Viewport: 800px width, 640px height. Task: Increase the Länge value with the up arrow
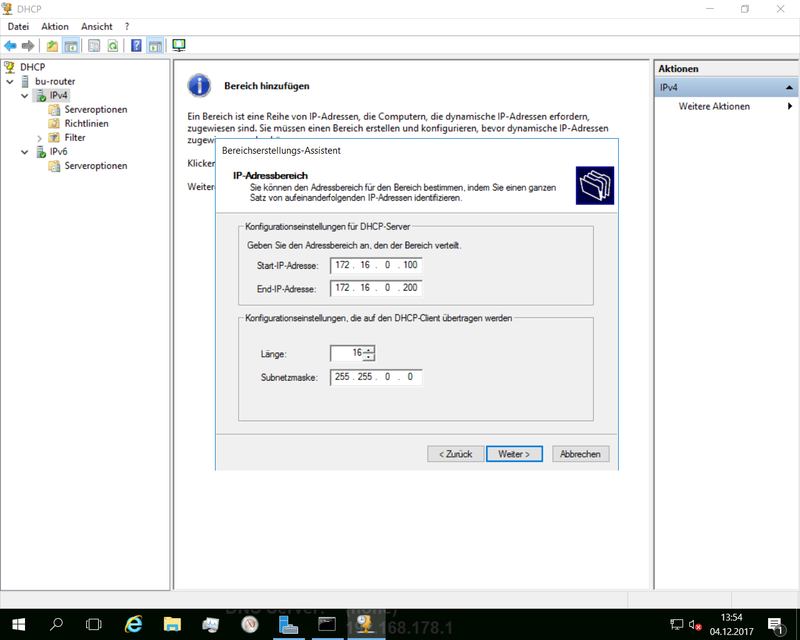[369, 349]
